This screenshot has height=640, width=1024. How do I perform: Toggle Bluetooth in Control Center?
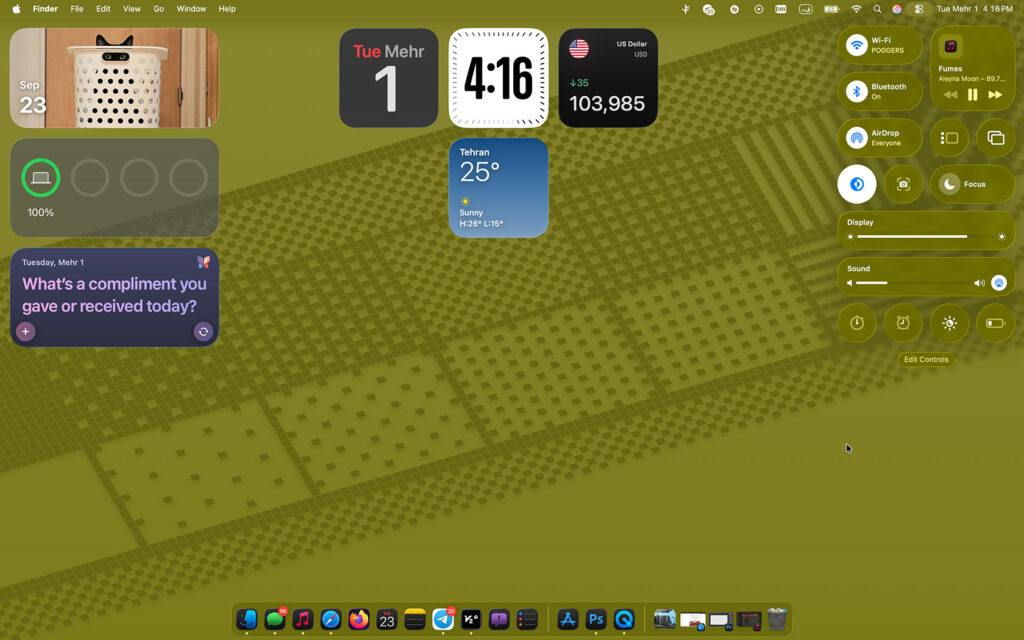point(856,91)
